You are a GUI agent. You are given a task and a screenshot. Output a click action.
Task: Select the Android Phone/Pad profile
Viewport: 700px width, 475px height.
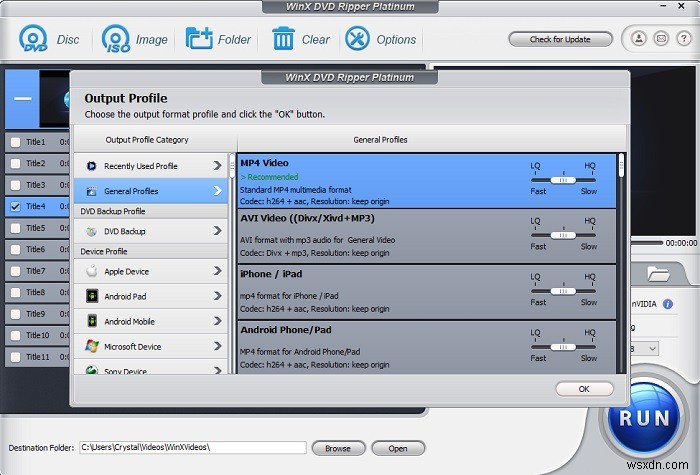tap(426, 348)
